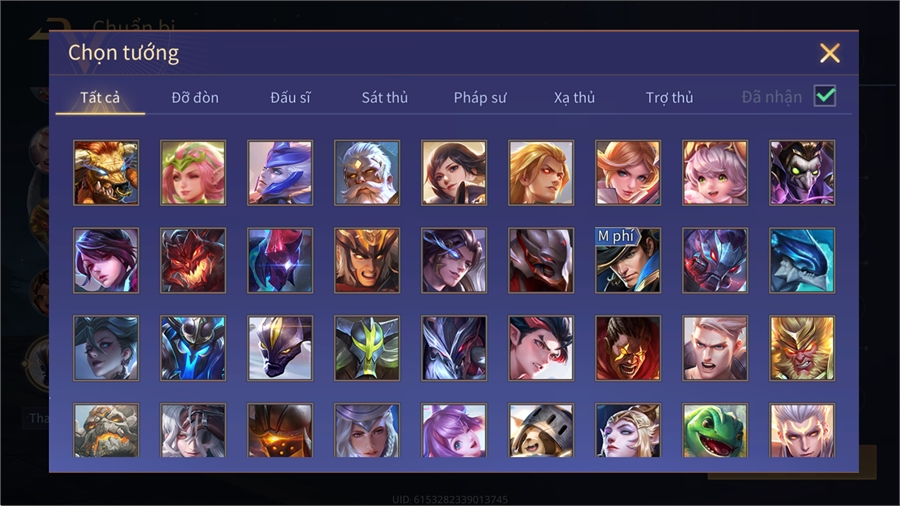Open the Sát thủ tab
The image size is (900, 506).
[385, 98]
